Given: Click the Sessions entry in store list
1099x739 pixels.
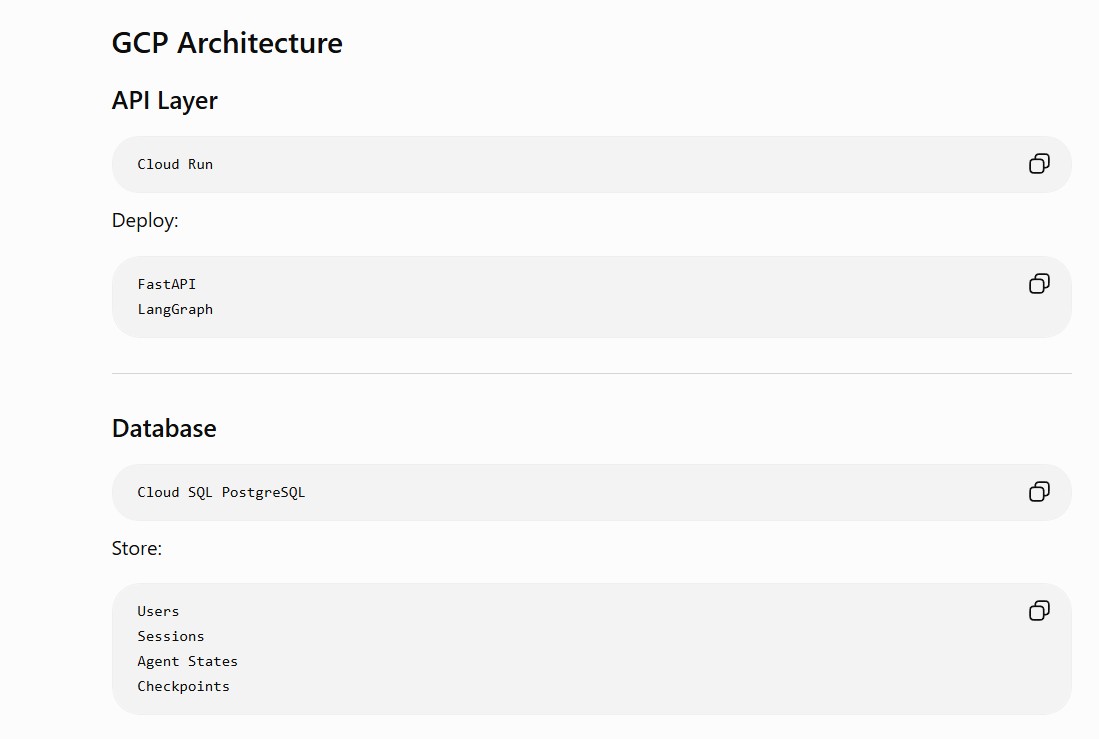Looking at the screenshot, I should [171, 637].
